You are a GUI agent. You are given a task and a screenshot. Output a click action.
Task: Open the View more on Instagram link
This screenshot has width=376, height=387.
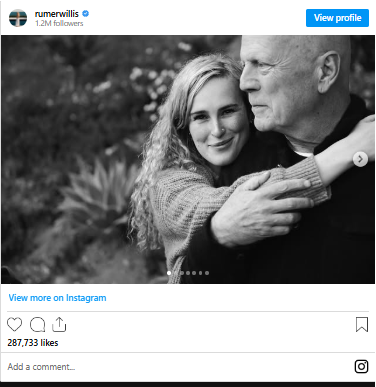point(57,298)
